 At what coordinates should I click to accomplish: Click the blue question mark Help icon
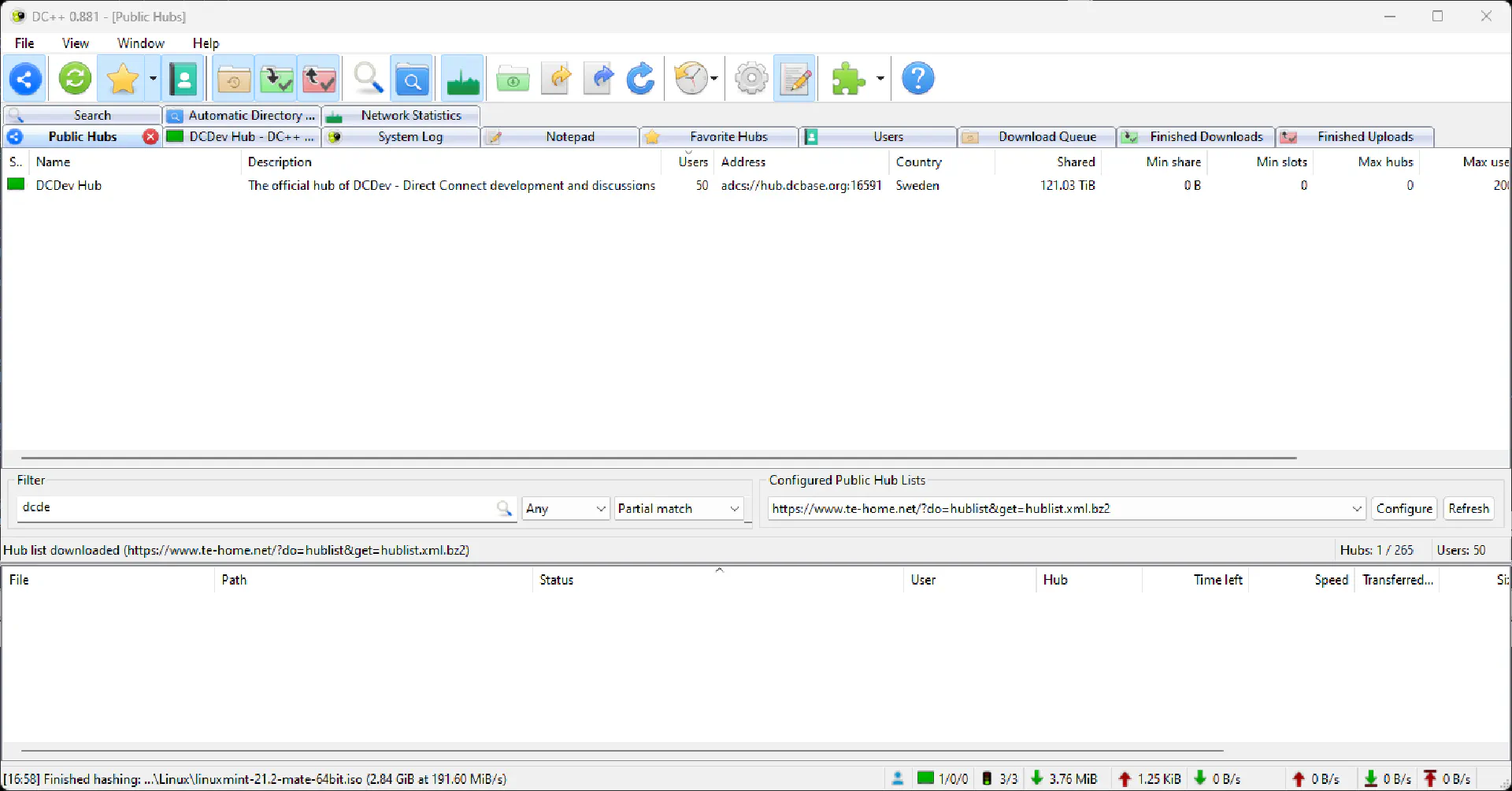[917, 79]
